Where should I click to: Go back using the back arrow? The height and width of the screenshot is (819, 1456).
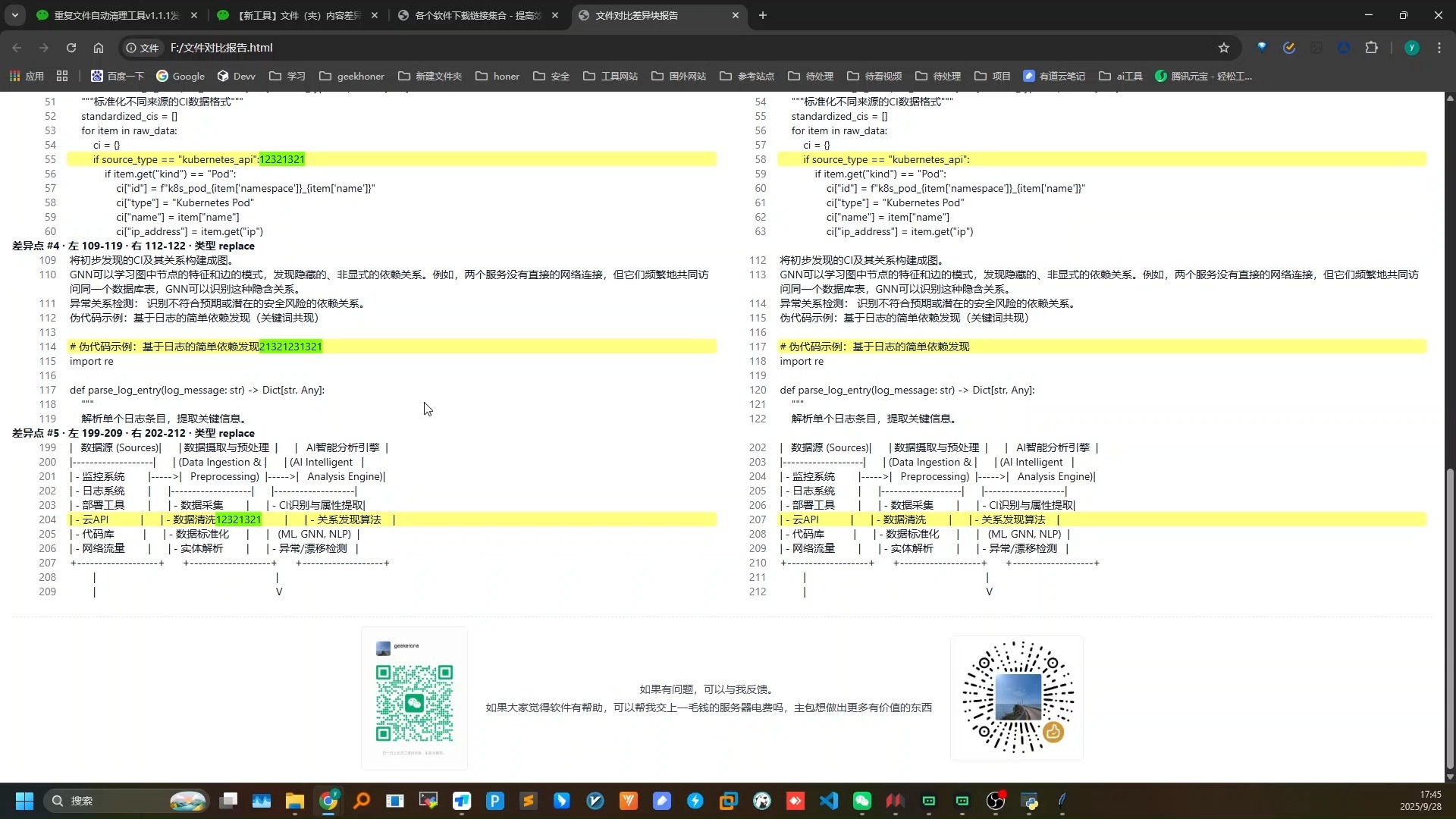(17, 47)
